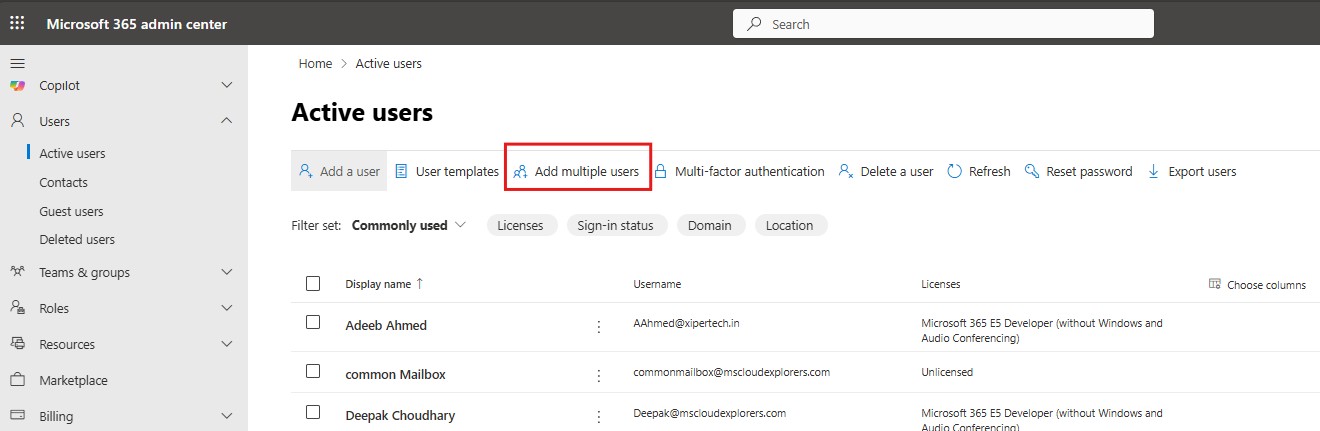1320x431 pixels.
Task: Click AAhmed@xipertech.in username
Action: 686,323
